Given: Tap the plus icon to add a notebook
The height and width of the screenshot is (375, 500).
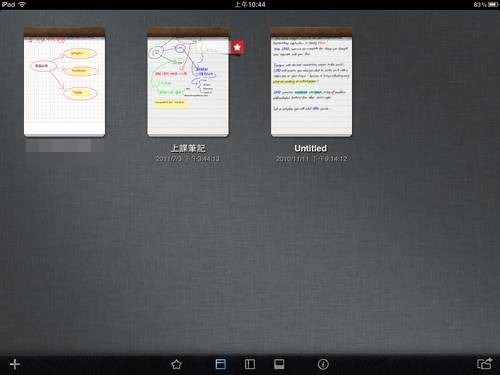Looking at the screenshot, I should [x=15, y=364].
